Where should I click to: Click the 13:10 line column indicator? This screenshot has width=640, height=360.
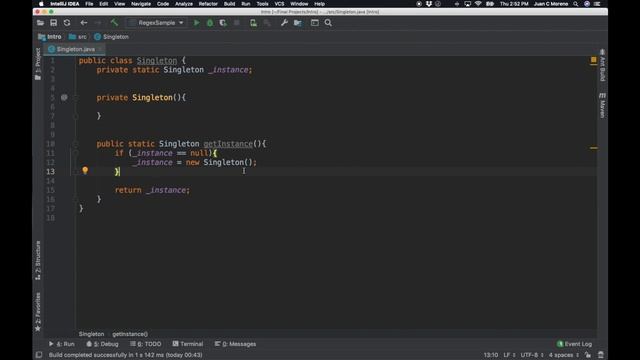491,355
